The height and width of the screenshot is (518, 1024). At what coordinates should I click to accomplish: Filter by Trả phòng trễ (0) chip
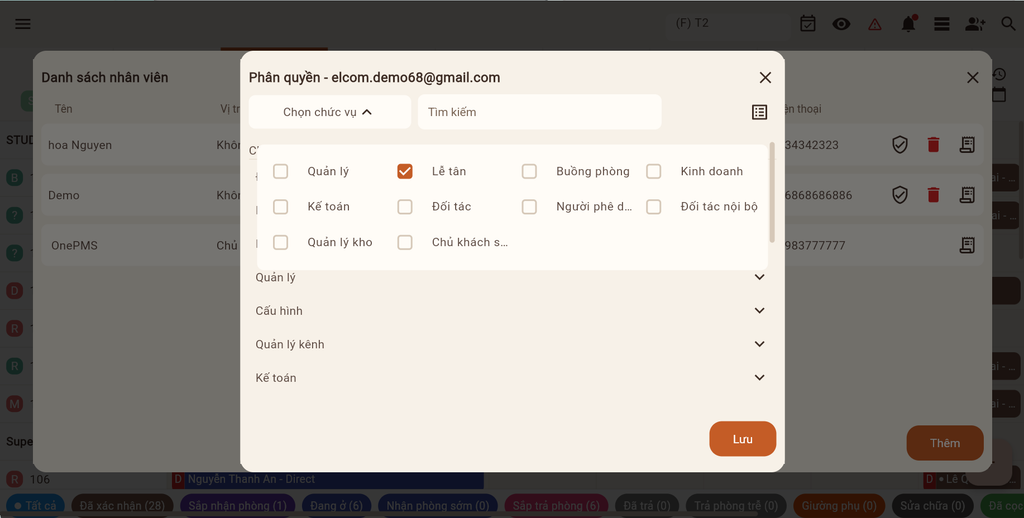pos(736,506)
